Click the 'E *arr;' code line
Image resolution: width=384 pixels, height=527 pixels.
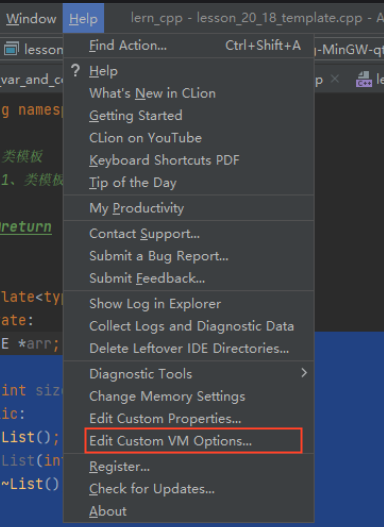(x=30, y=344)
